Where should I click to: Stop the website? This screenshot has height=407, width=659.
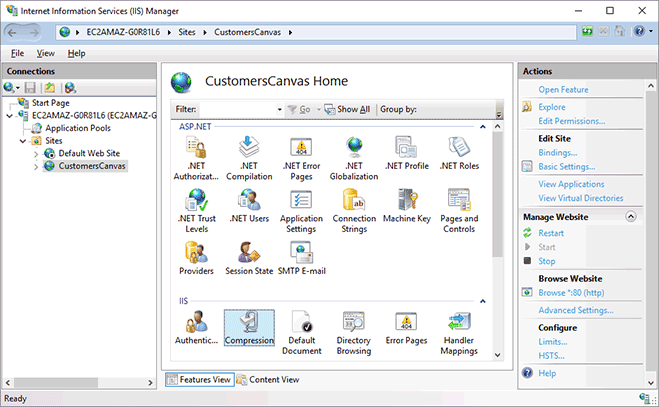[547, 261]
